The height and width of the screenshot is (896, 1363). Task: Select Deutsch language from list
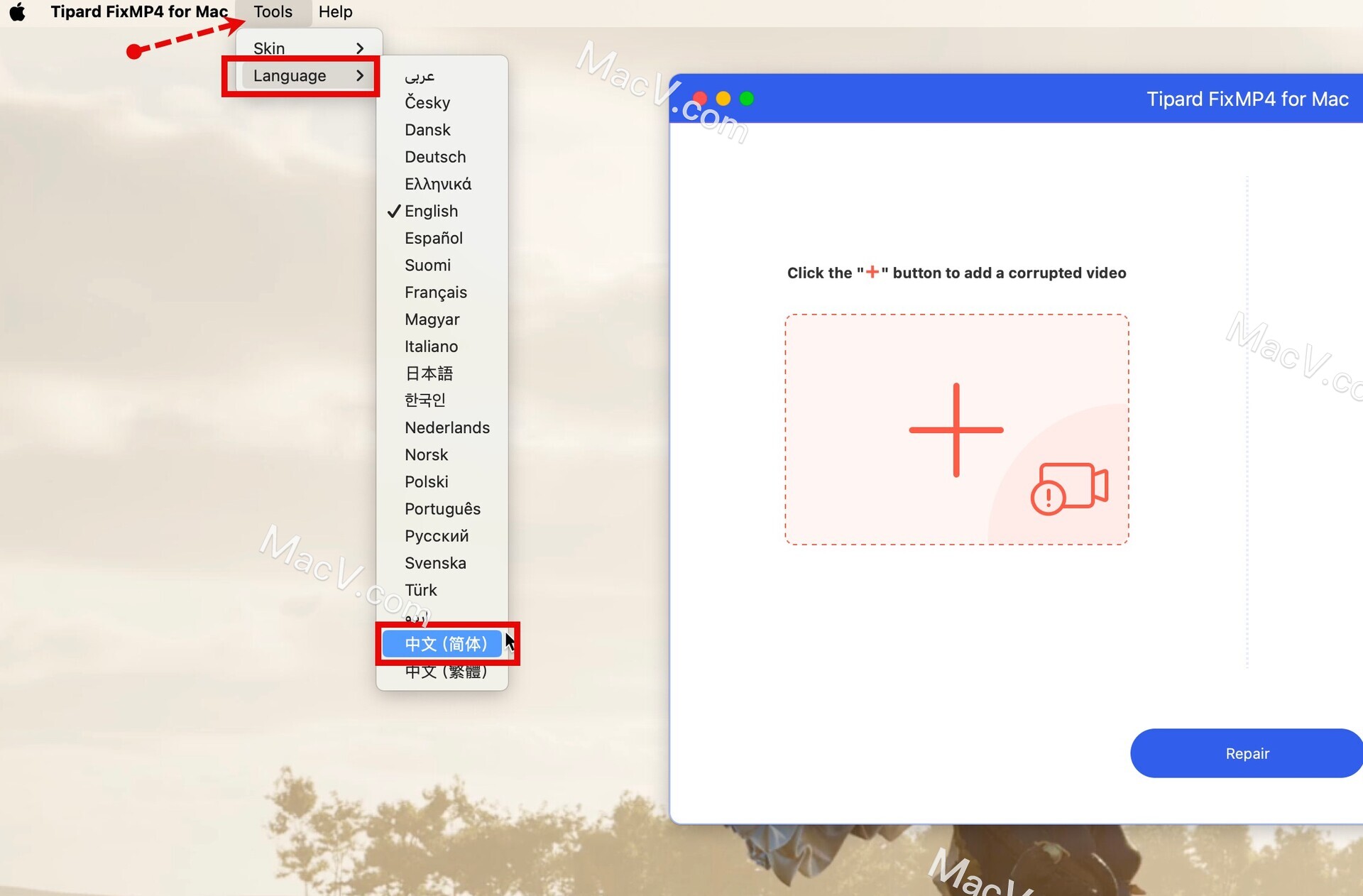(436, 156)
